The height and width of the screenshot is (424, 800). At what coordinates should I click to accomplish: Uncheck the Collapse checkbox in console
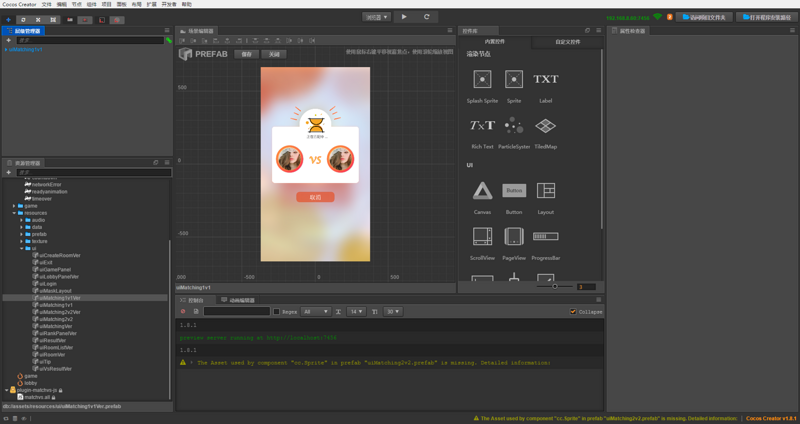(573, 311)
